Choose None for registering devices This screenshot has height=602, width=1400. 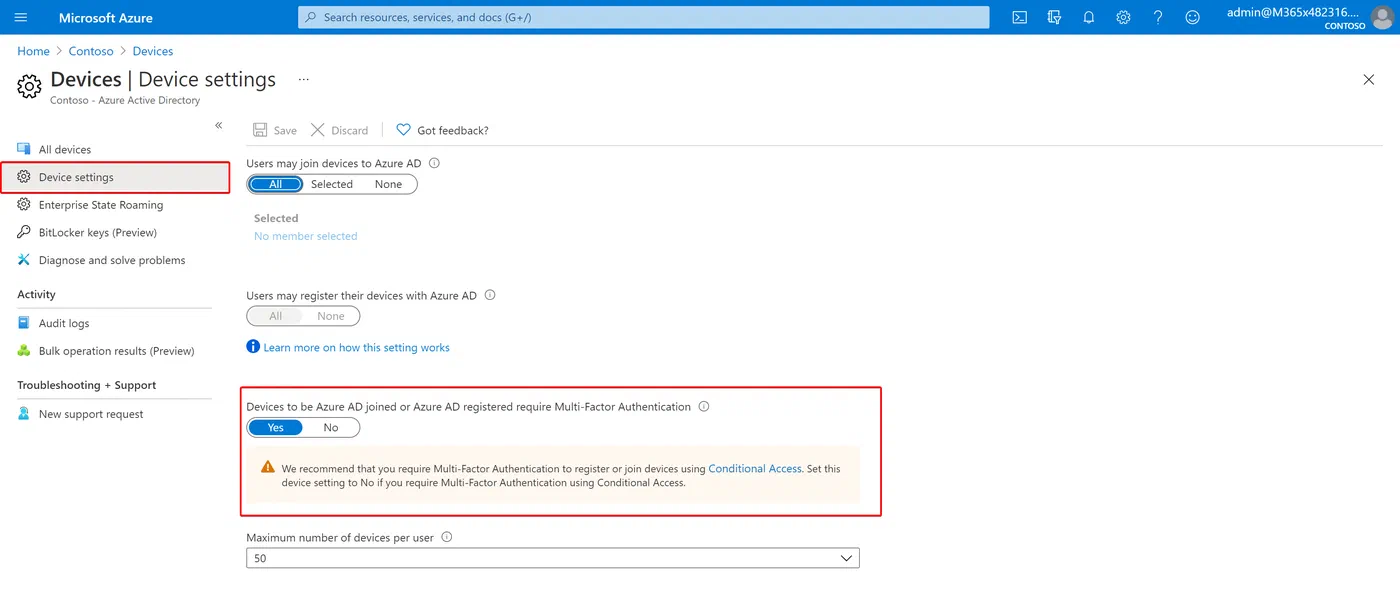[331, 316]
